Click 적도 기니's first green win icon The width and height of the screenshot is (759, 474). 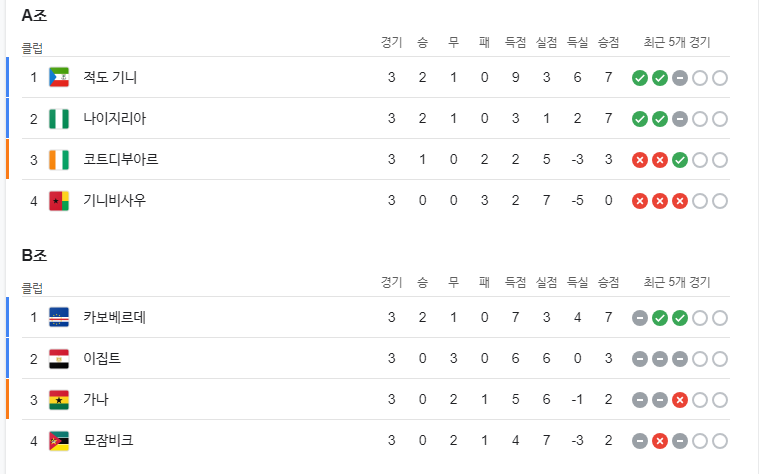pyautogui.click(x=640, y=78)
